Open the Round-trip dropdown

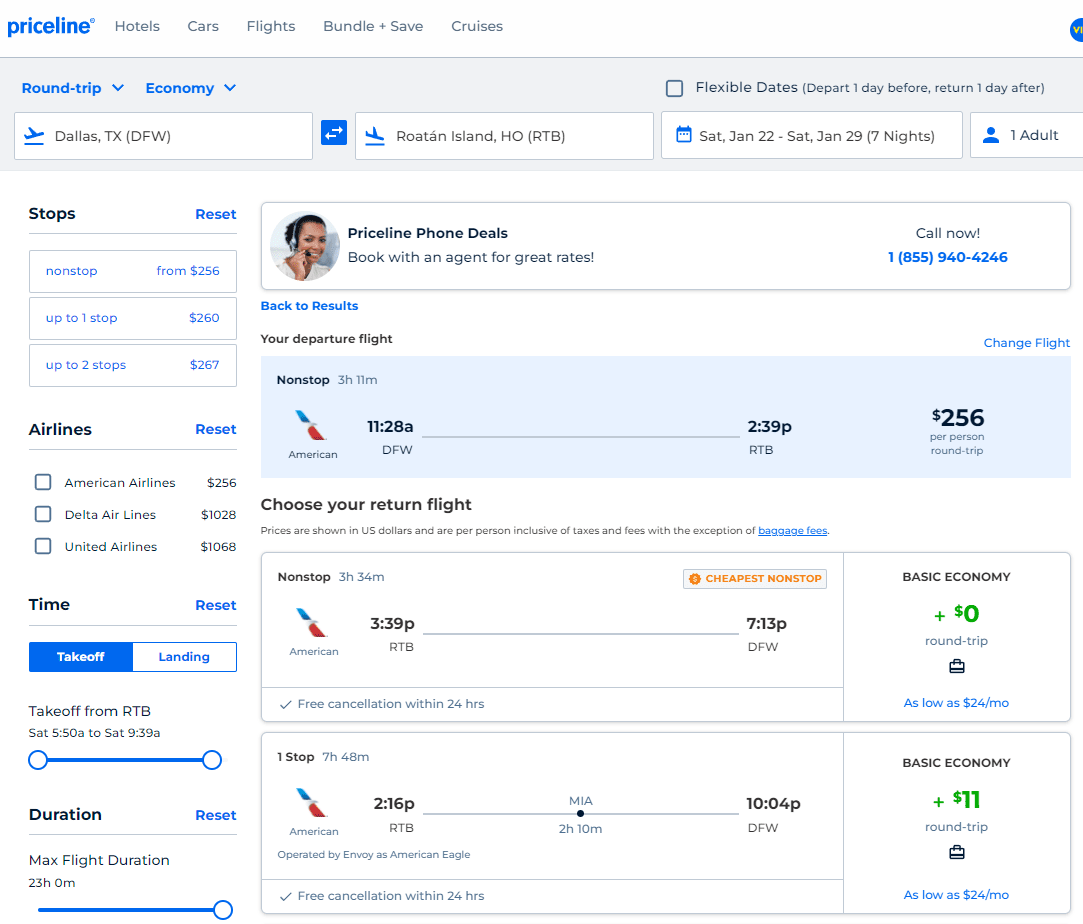coord(73,88)
